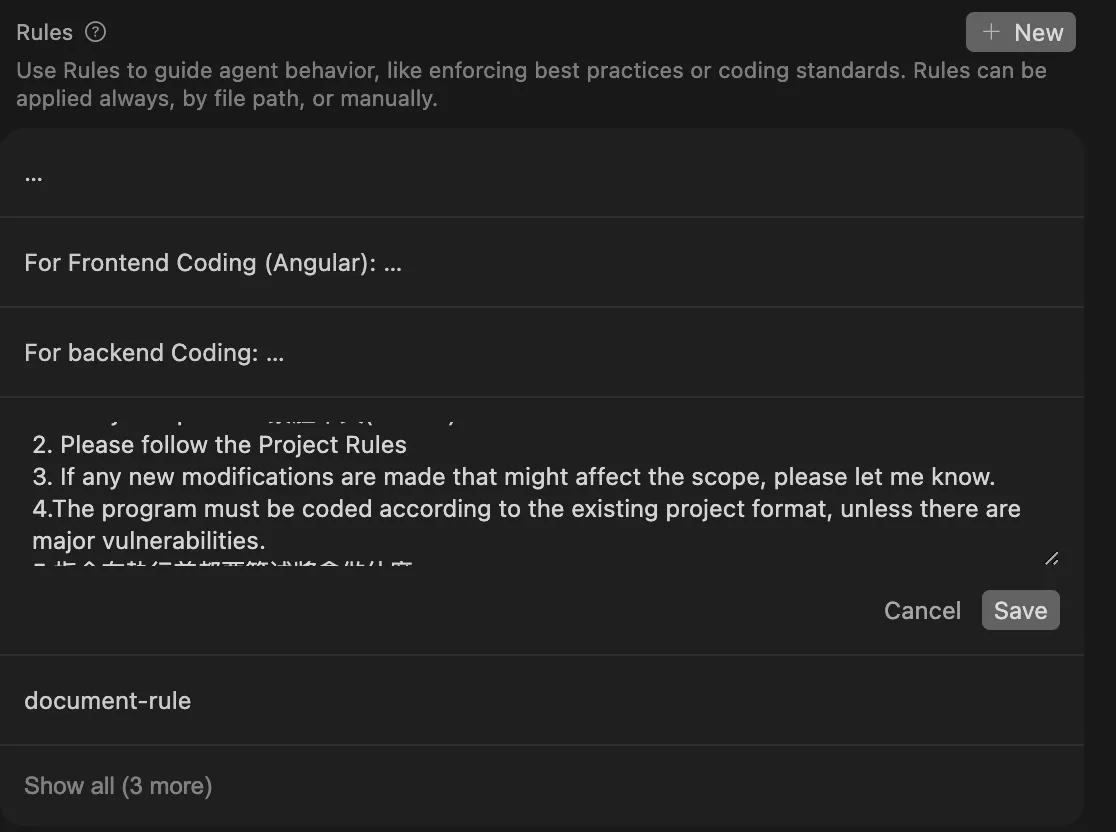The height and width of the screenshot is (832, 1116).
Task: Grab the text area resize handle
Action: (1051, 558)
